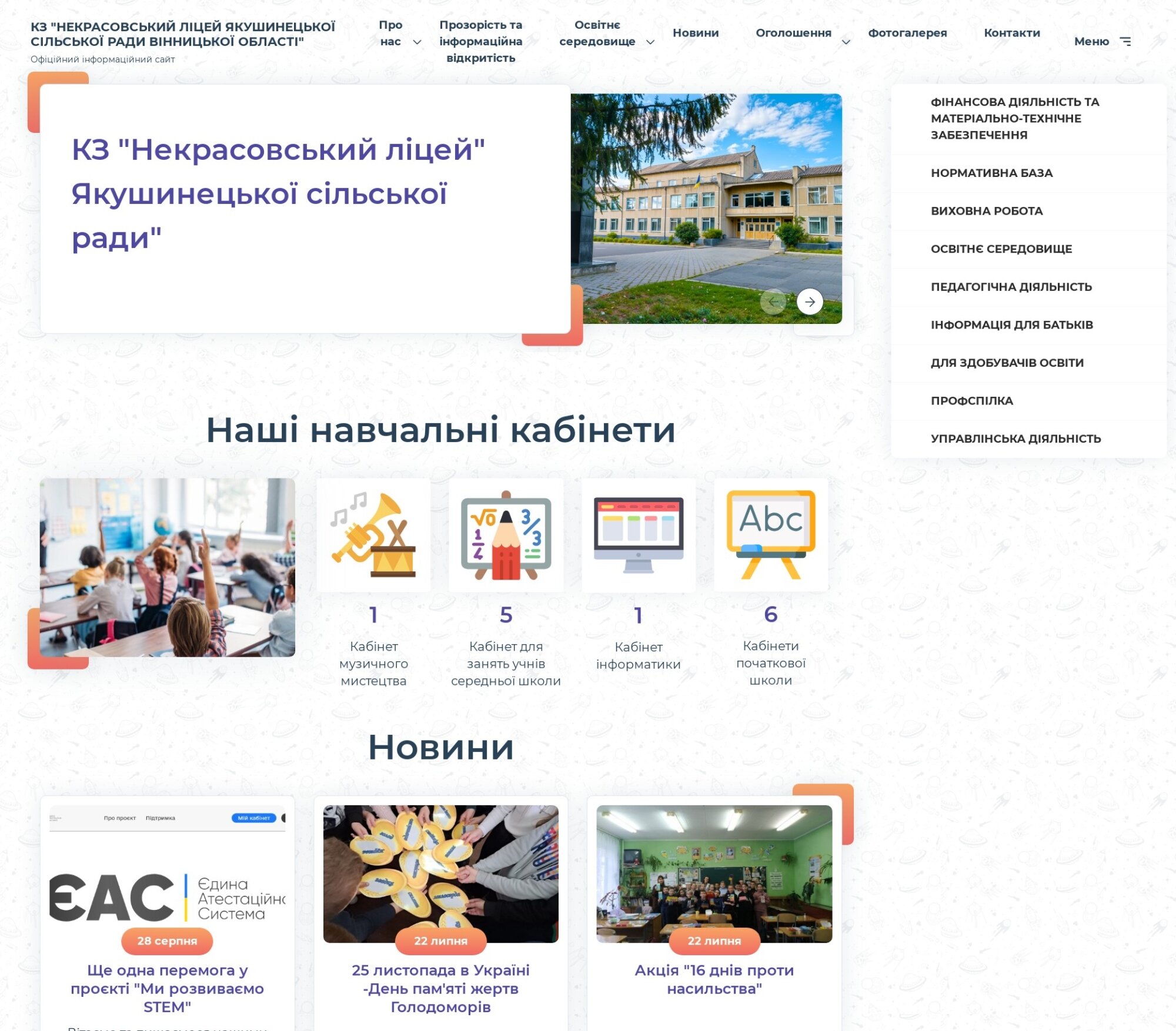Click the next slide arrow button
Viewport: 1176px width, 1031px height.
pos(810,302)
